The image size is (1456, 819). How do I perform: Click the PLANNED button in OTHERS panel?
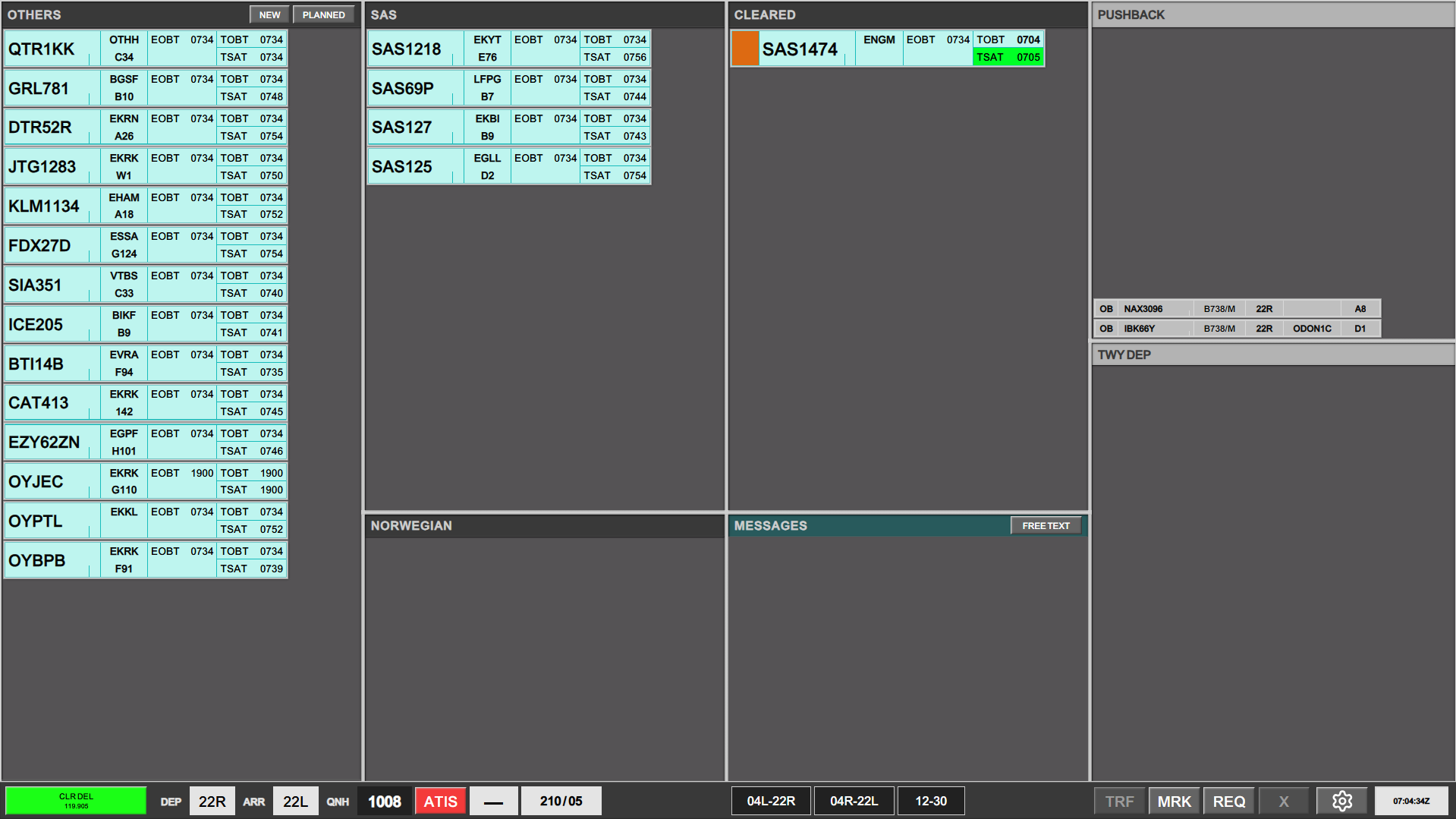[324, 14]
